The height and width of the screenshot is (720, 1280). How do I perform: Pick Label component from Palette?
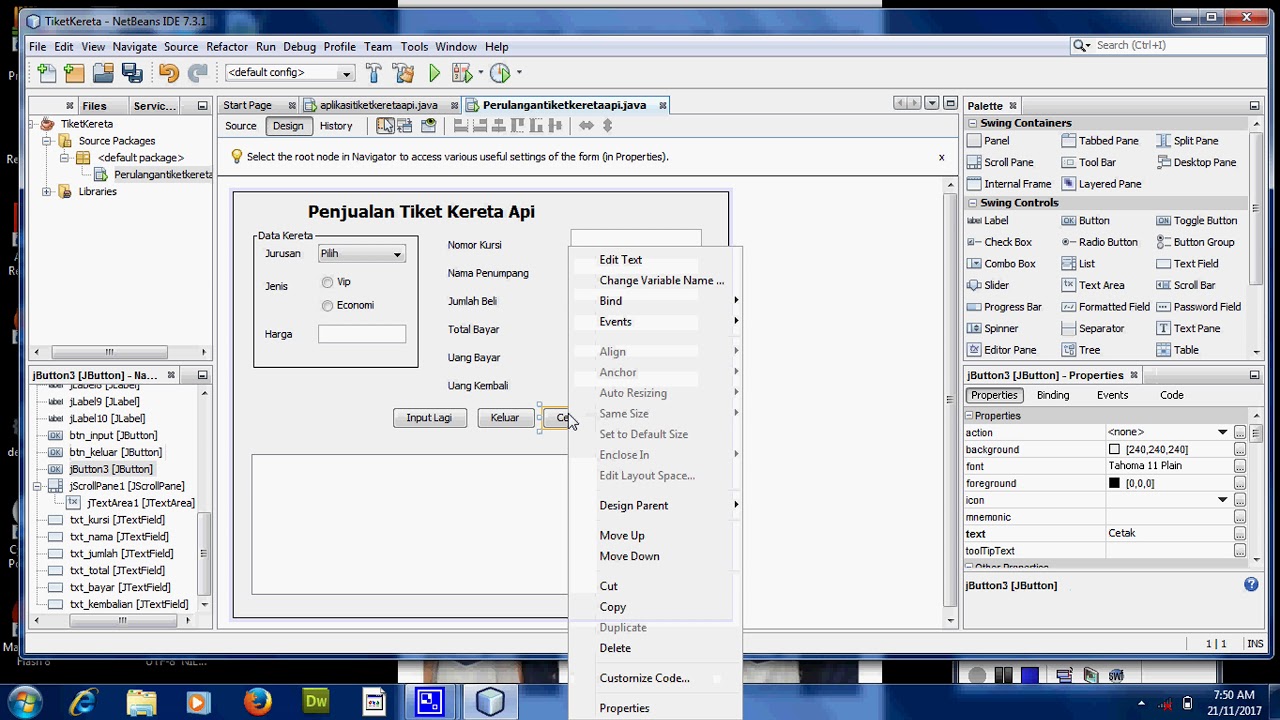point(988,221)
